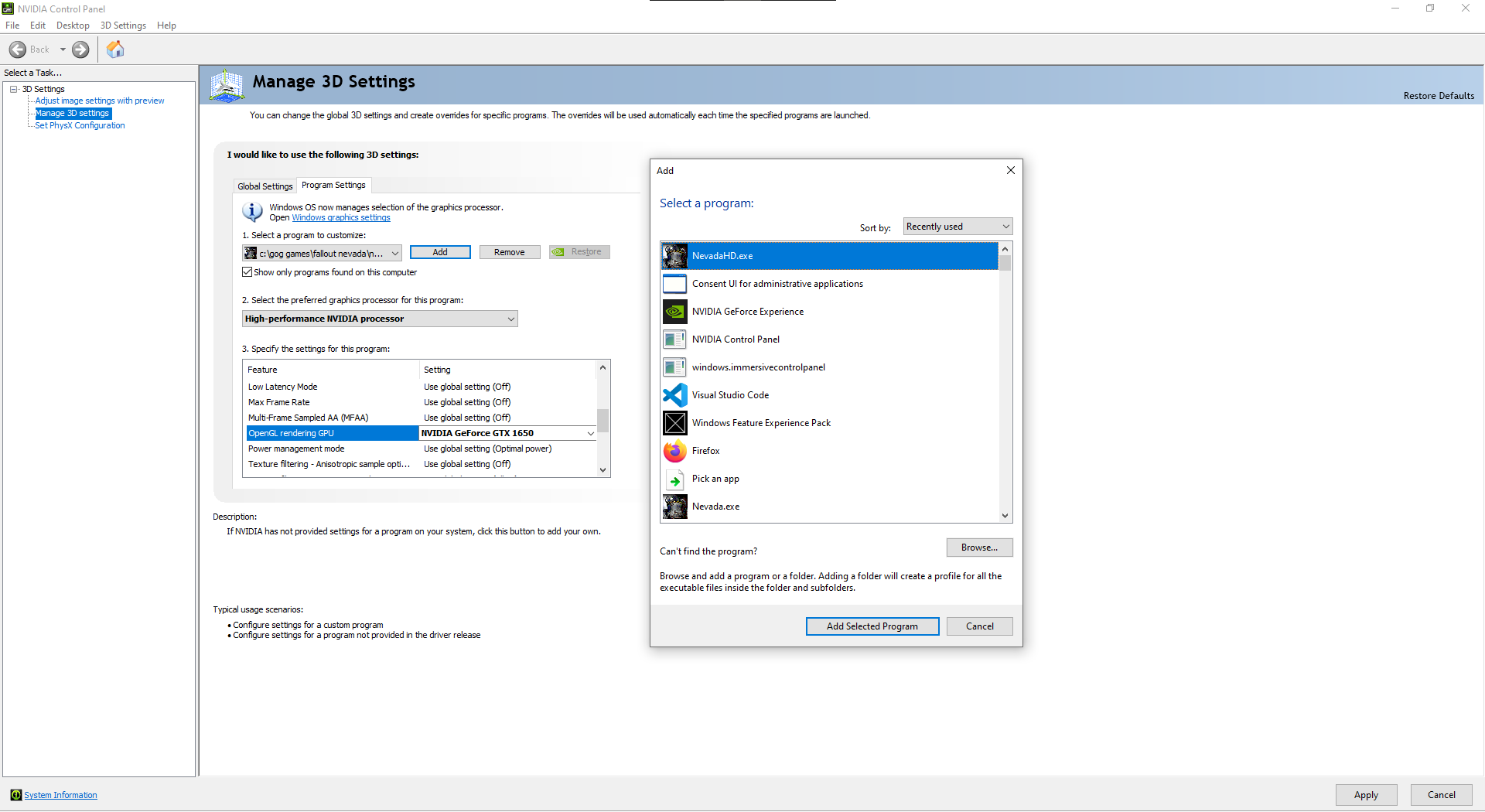The height and width of the screenshot is (812, 1485).
Task: Click the Add program button
Action: pyautogui.click(x=440, y=252)
